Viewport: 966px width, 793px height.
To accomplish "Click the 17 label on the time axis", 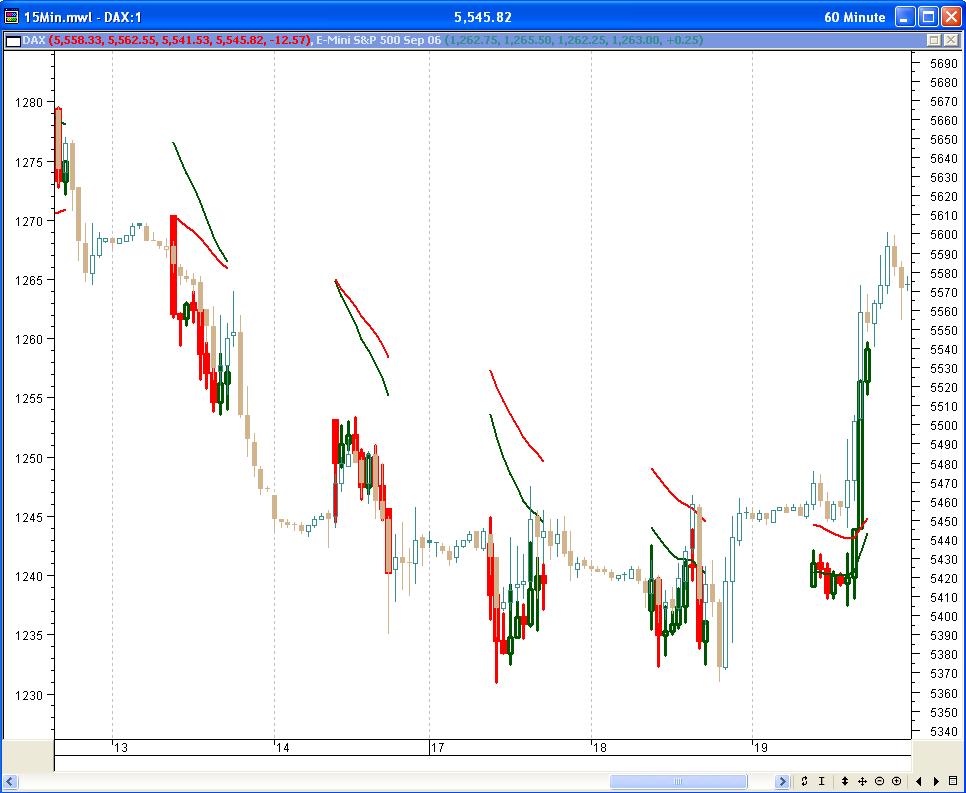I will [x=440, y=746].
